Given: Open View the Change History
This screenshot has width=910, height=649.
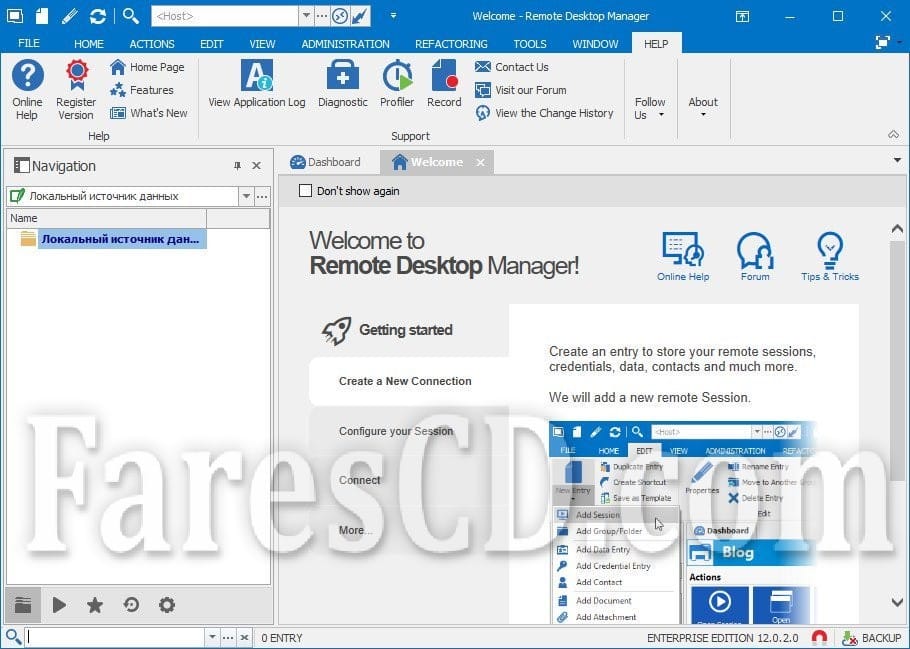Looking at the screenshot, I should 544,113.
